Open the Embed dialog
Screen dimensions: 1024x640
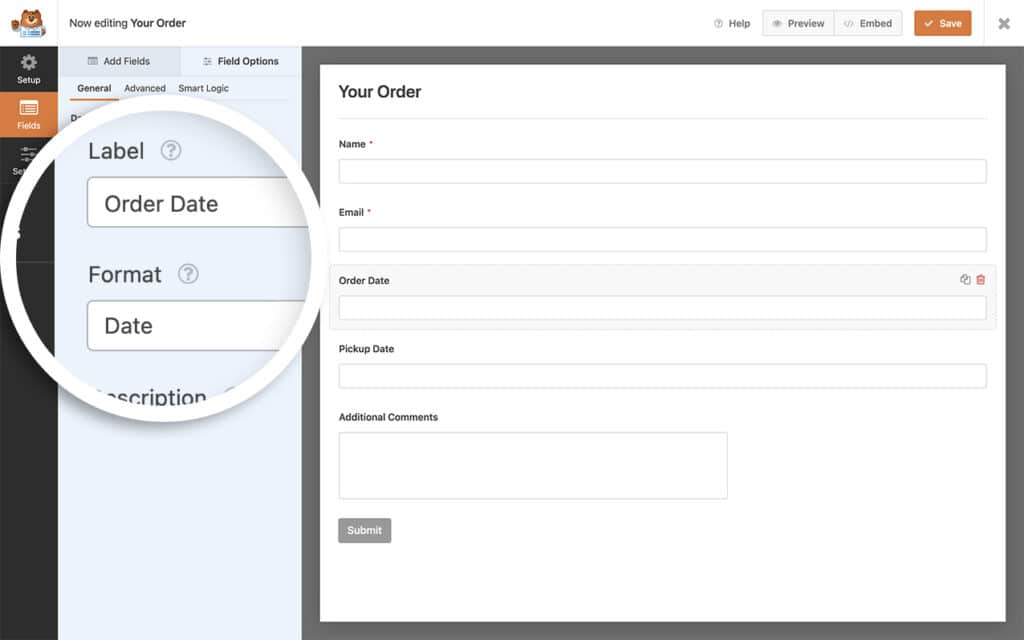(x=867, y=23)
